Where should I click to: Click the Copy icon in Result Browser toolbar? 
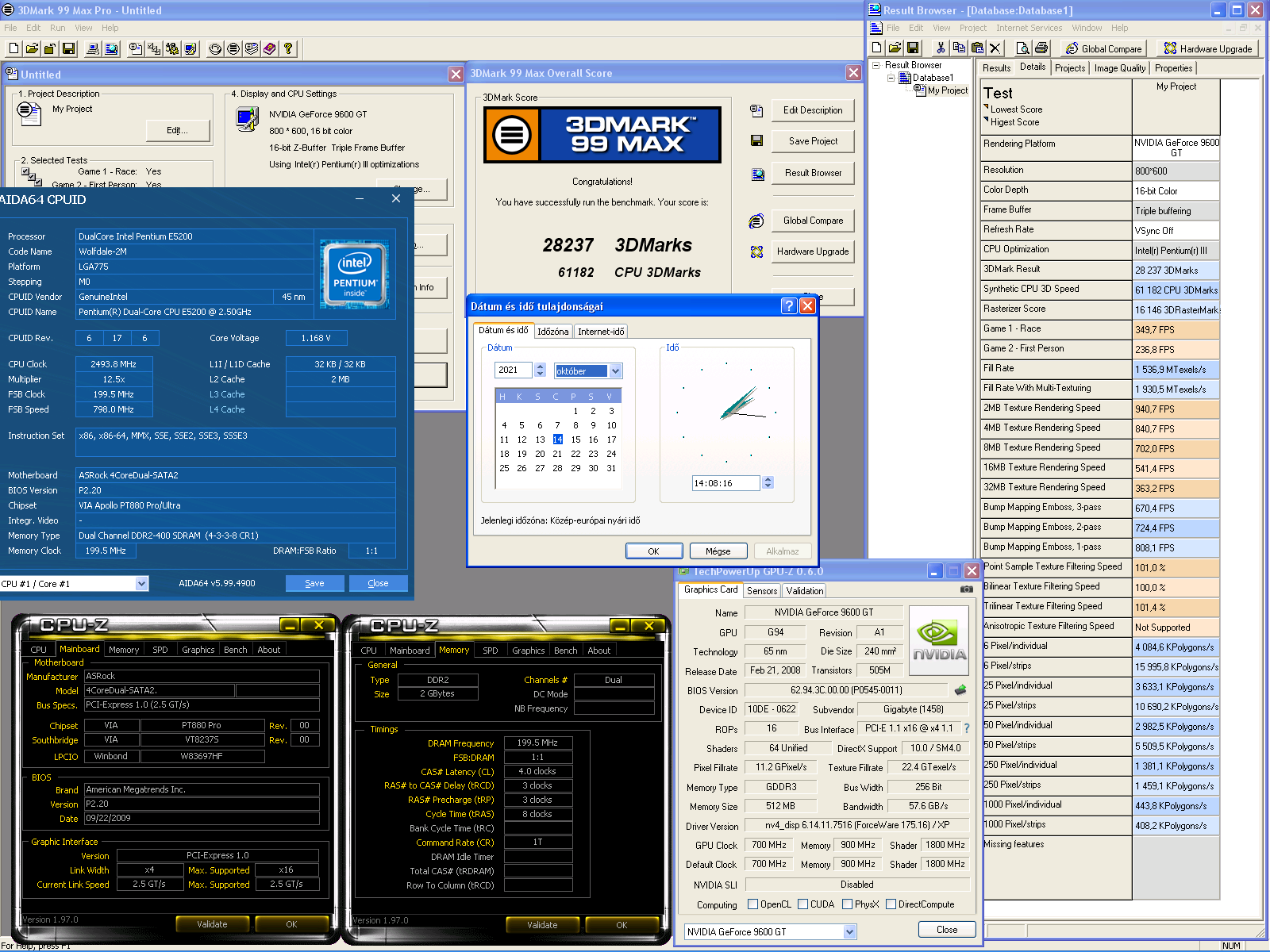[959, 48]
